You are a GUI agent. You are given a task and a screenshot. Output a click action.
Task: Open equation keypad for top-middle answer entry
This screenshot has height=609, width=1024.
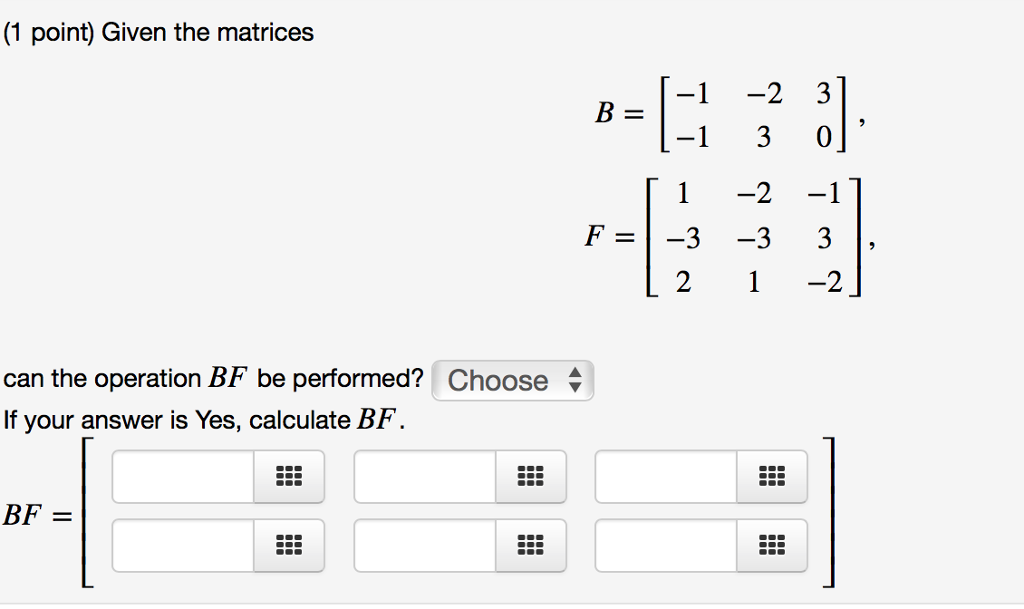pyautogui.click(x=530, y=477)
